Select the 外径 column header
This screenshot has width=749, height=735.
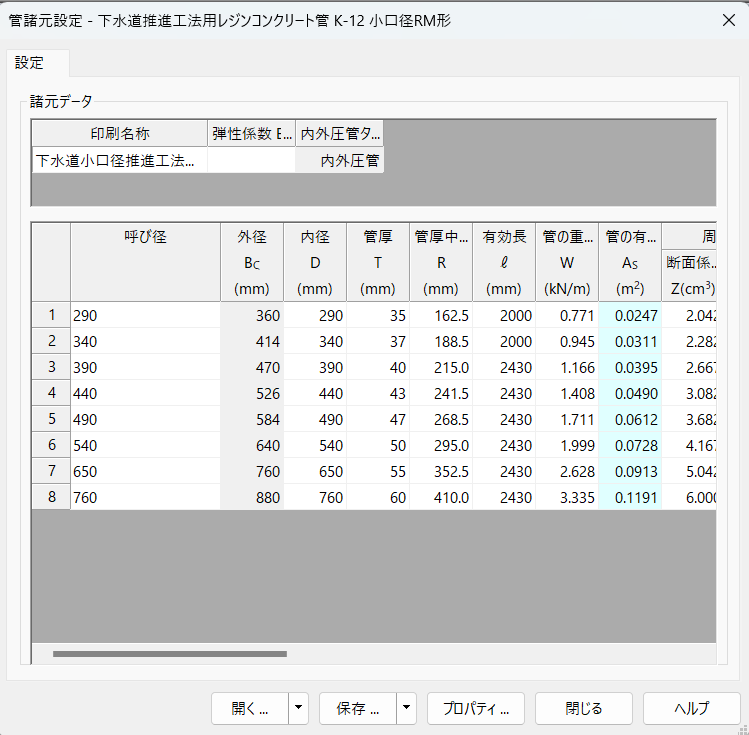coord(252,262)
